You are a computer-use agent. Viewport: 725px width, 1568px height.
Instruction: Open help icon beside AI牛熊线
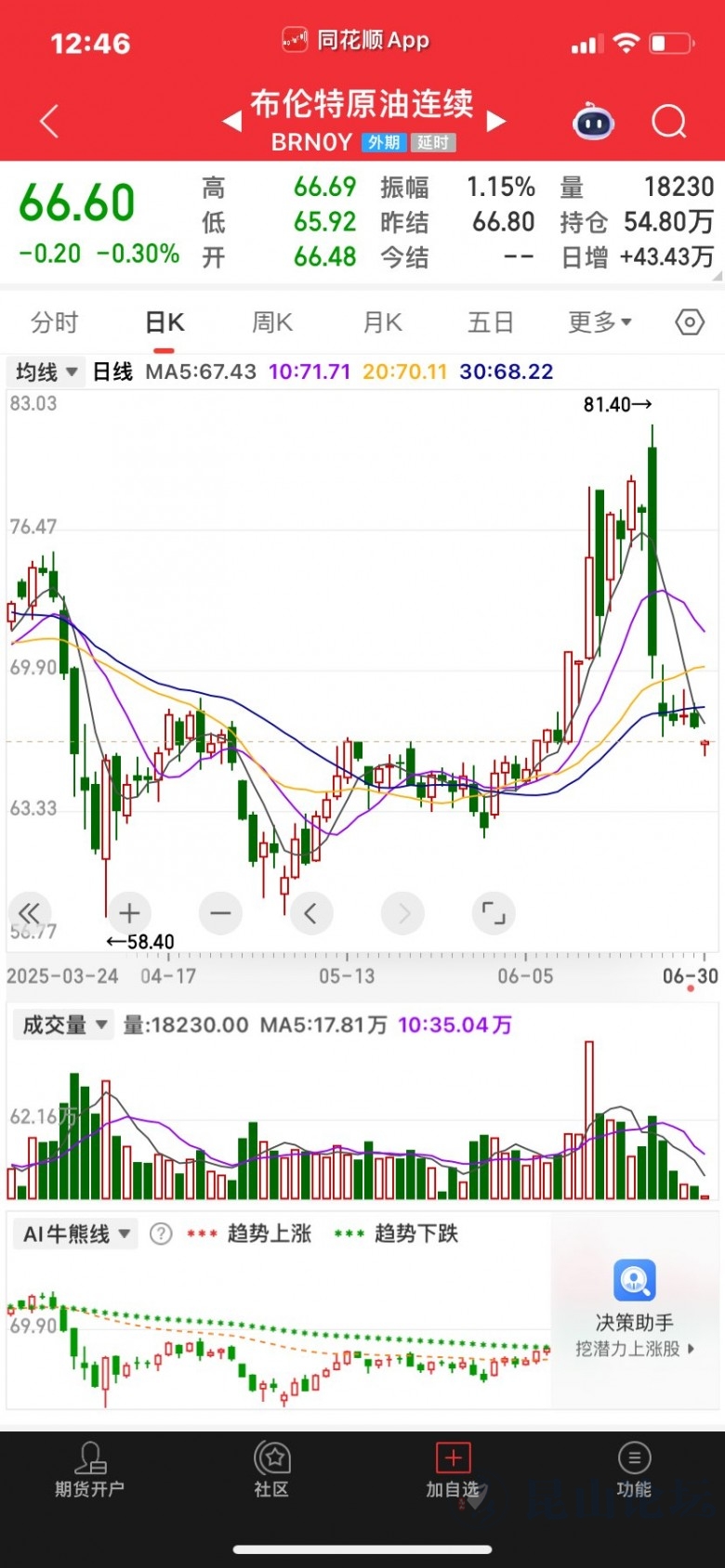coord(161,1234)
